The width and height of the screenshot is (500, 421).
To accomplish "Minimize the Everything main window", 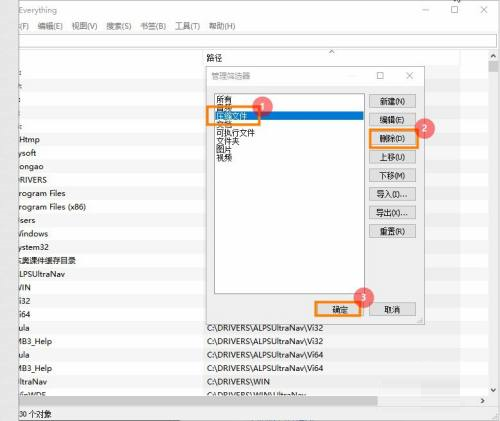I will click(426, 10).
